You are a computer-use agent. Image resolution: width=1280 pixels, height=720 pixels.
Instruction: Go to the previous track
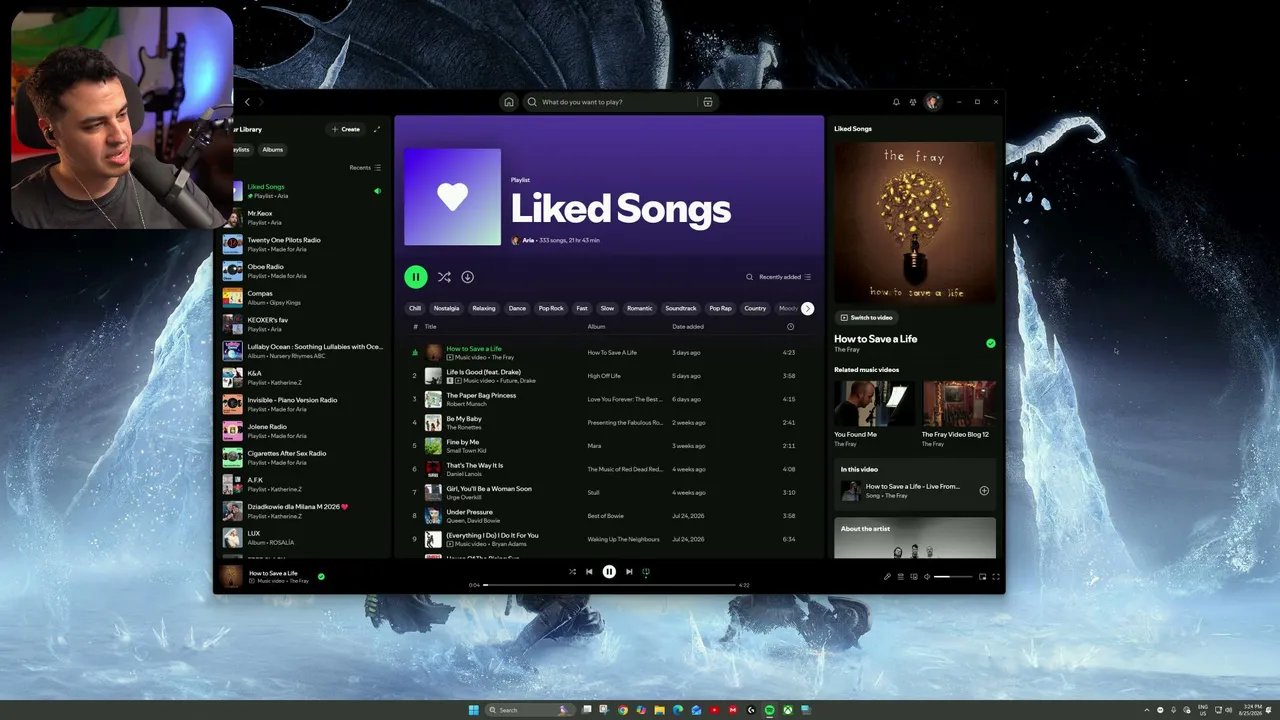click(x=589, y=572)
